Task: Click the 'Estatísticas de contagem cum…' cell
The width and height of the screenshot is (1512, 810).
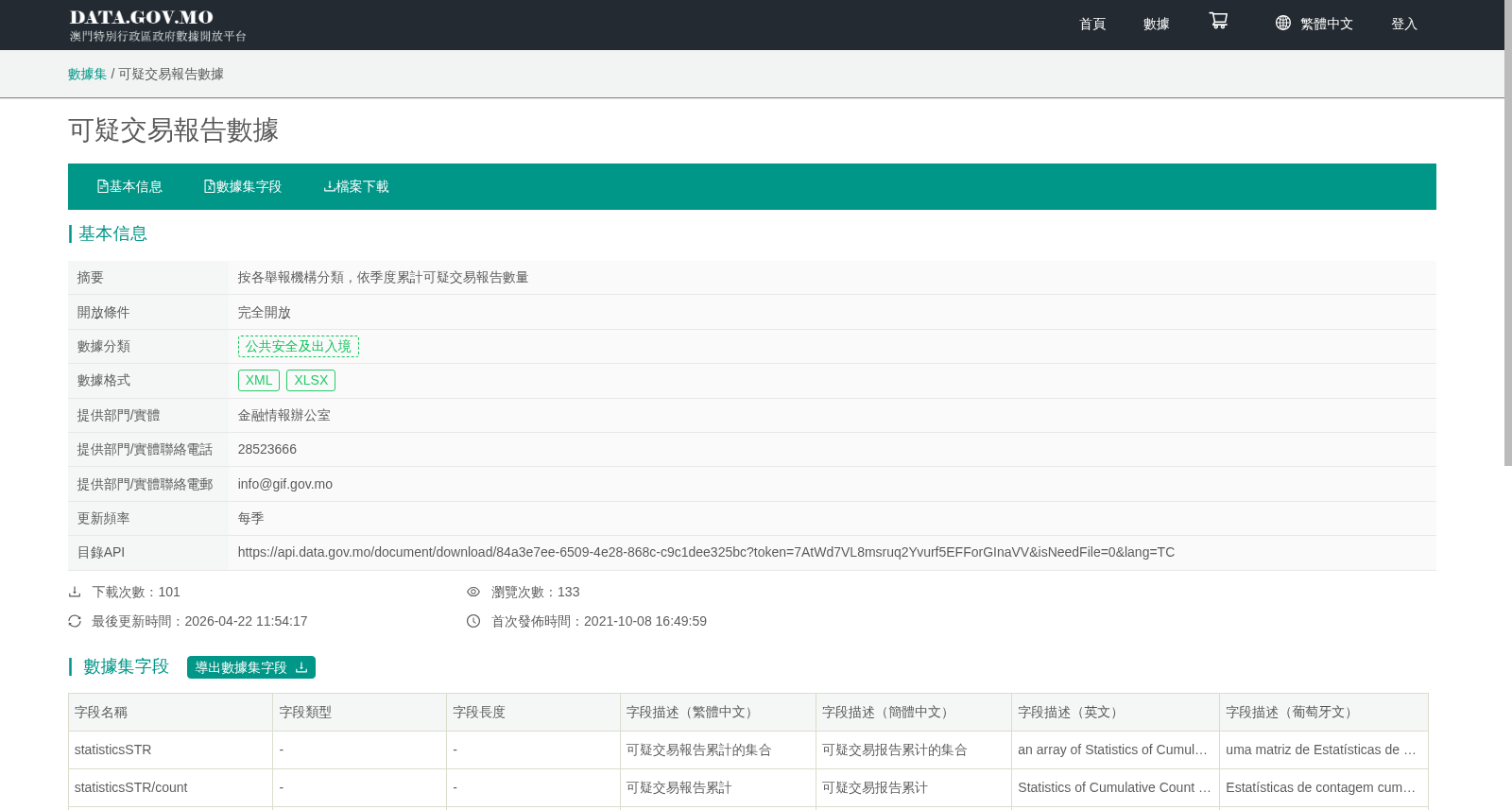Action: pyautogui.click(x=1324, y=787)
